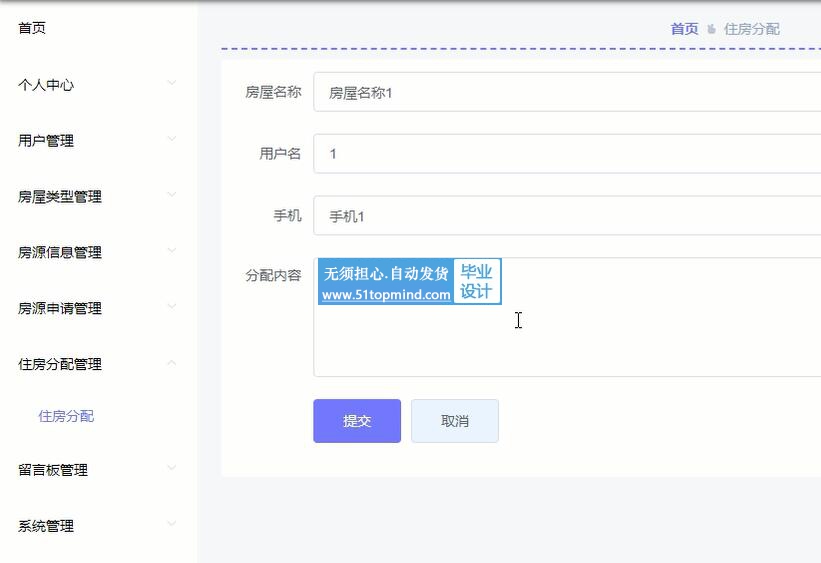The width and height of the screenshot is (821, 563).
Task: Expand the 留言板管理 chevron arrow
Action: [x=171, y=468]
